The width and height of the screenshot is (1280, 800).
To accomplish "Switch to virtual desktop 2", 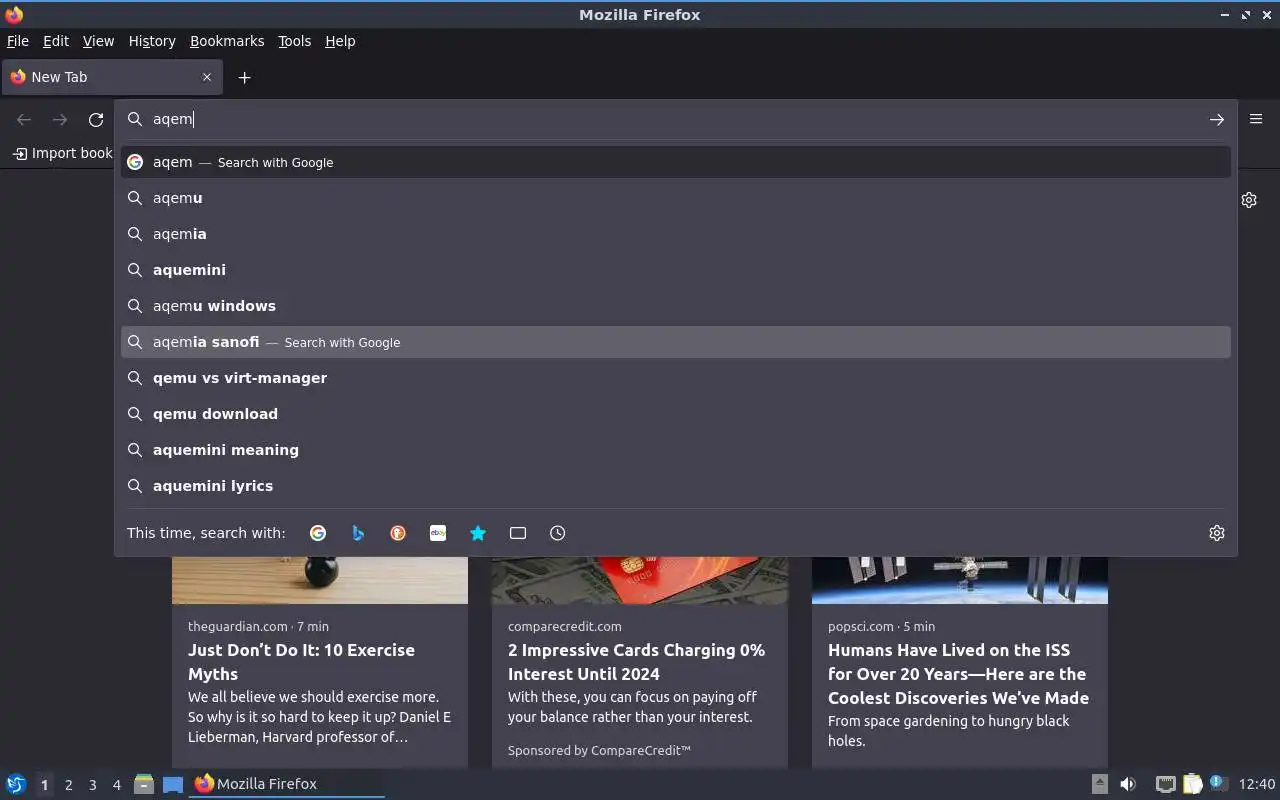I will [x=68, y=785].
